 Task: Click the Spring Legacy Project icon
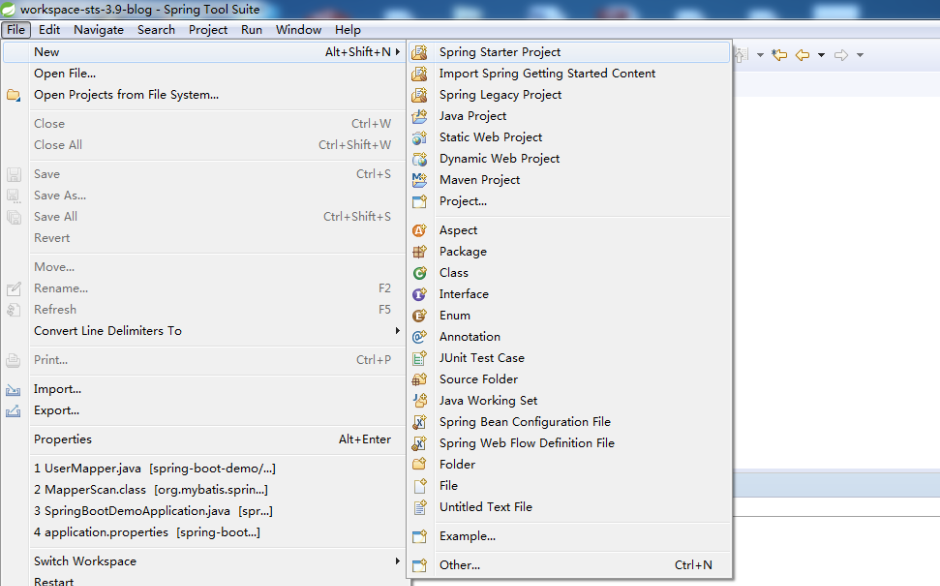[420, 95]
